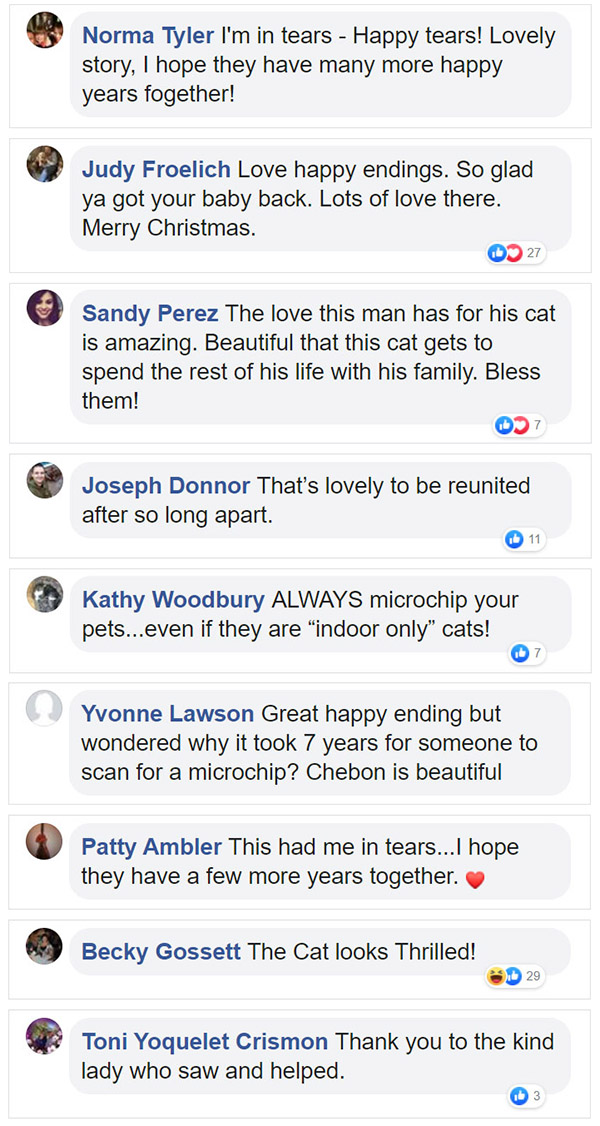600x1126 pixels.
Task: Click the like icon on Kathy Woodbury's comment
Action: click(x=520, y=654)
